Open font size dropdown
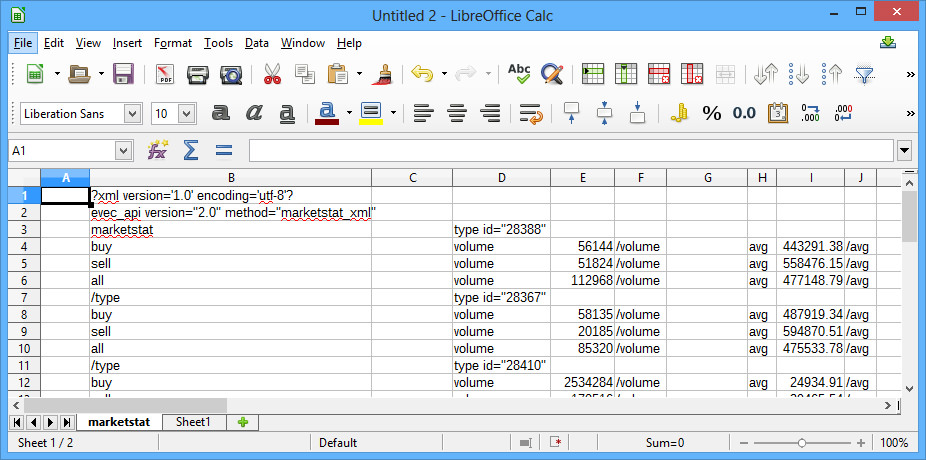Viewport: 926px width, 460px height. (187, 113)
